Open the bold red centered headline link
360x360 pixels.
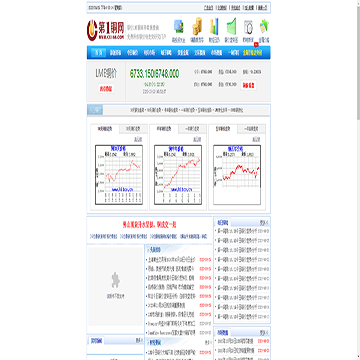coord(149,225)
